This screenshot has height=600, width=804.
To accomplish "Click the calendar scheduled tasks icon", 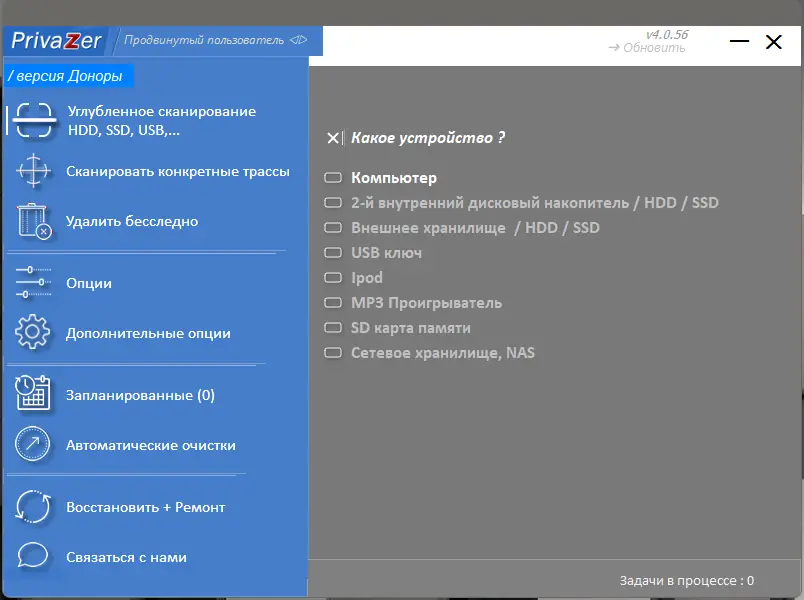I will (x=33, y=393).
